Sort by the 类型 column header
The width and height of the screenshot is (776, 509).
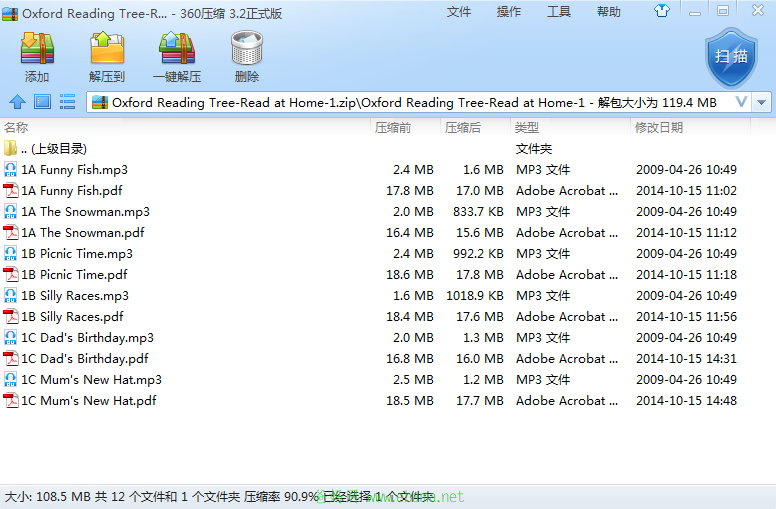pos(527,128)
